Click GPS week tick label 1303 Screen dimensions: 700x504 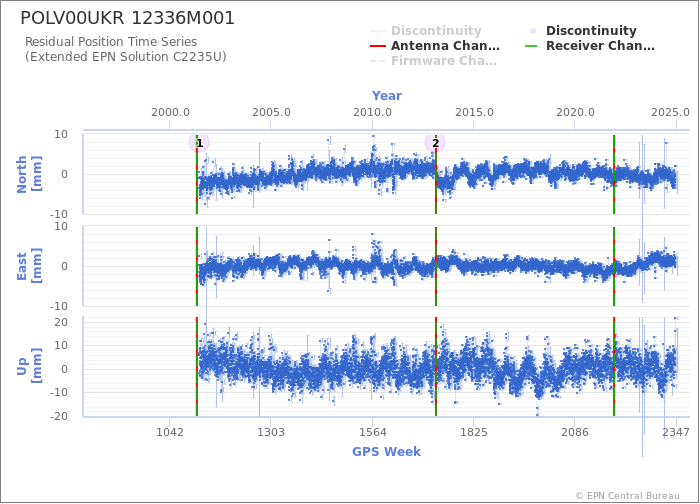(x=271, y=432)
